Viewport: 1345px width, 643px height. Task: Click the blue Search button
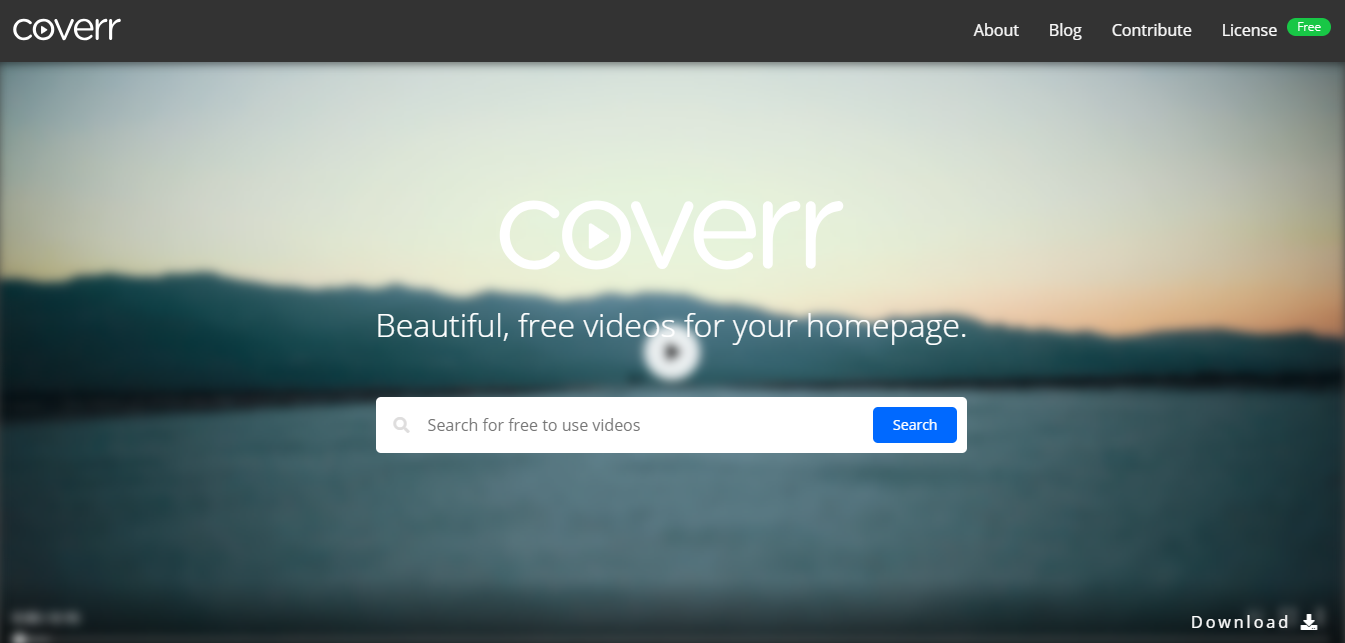pos(914,425)
